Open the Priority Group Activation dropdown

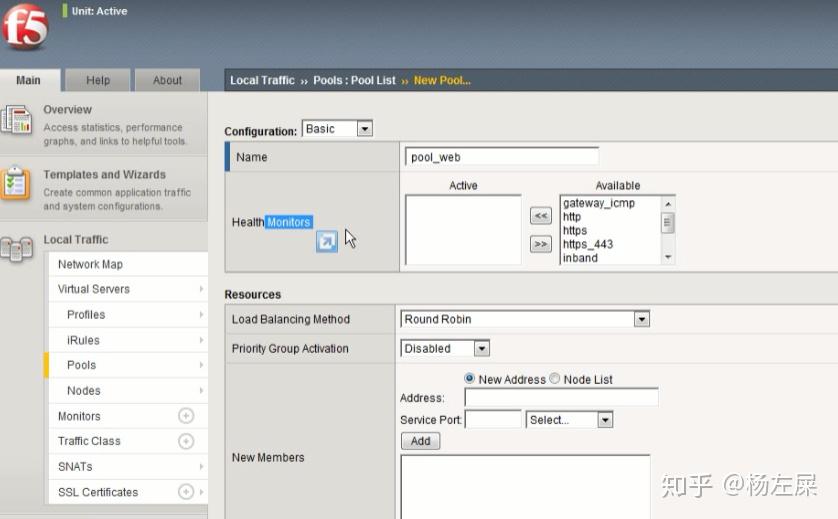tap(445, 348)
